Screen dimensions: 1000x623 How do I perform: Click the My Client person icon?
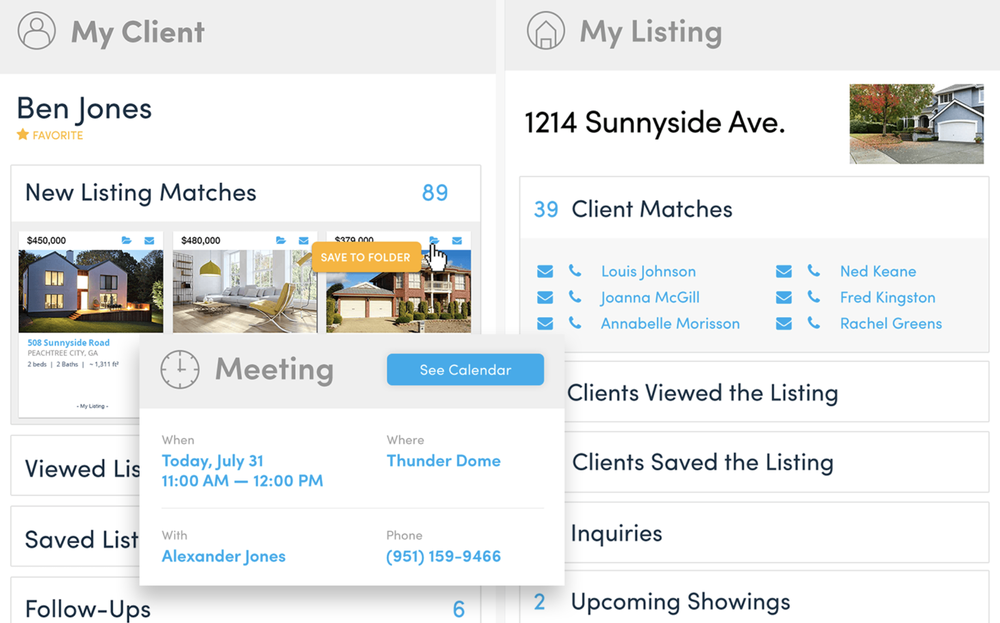(38, 31)
